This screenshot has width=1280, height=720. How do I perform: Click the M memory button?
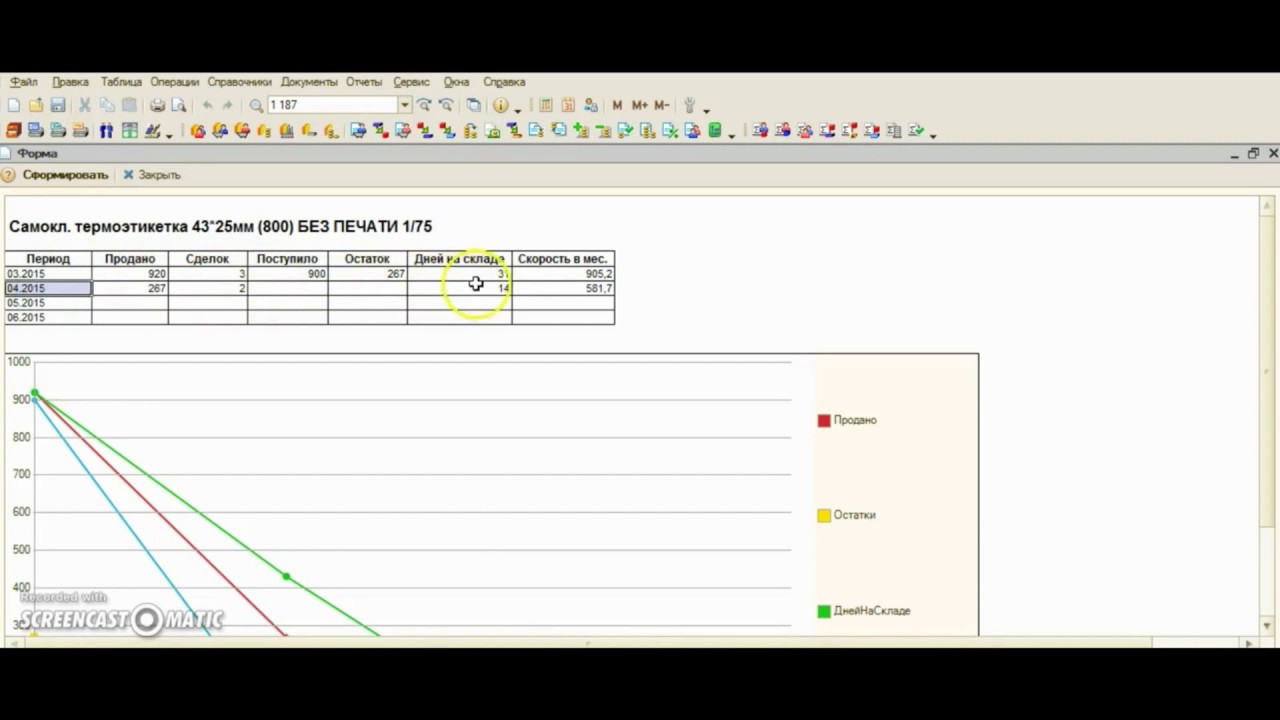coord(617,105)
